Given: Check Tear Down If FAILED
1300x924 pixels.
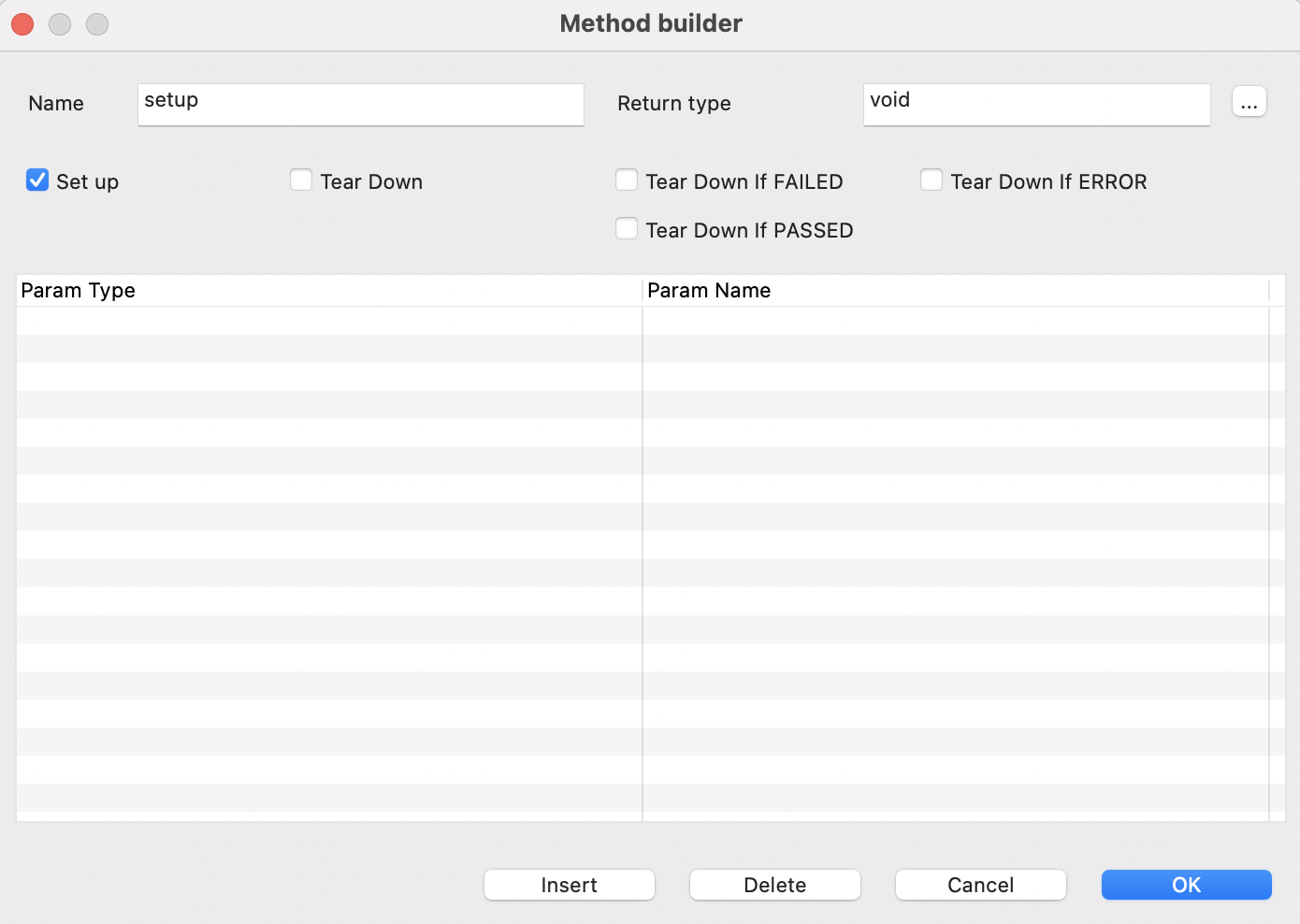Looking at the screenshot, I should [627, 179].
